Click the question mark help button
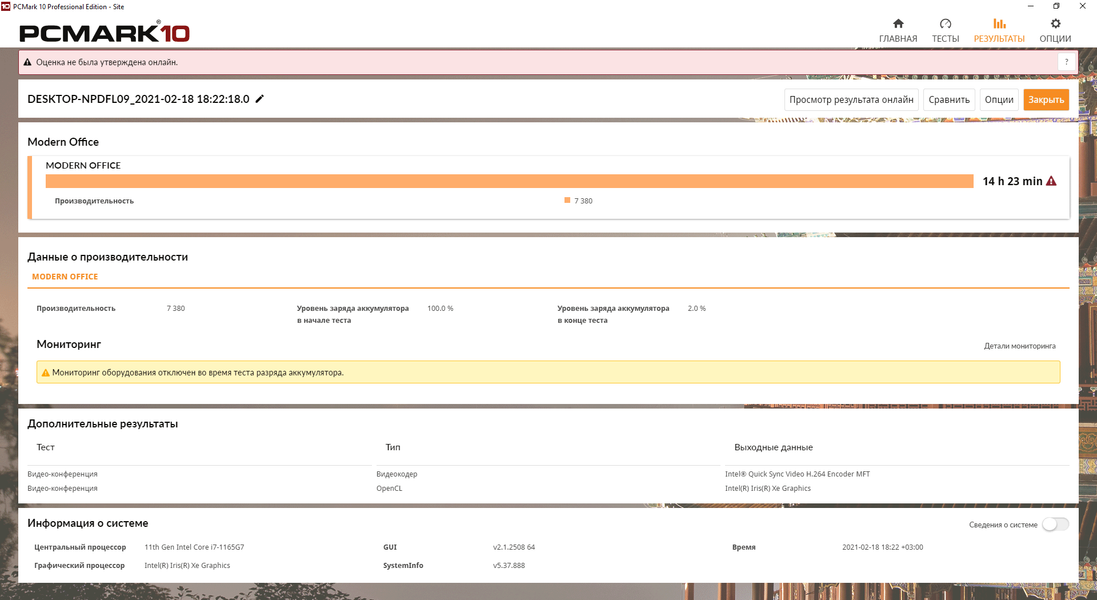The width and height of the screenshot is (1097, 600). point(1066,62)
